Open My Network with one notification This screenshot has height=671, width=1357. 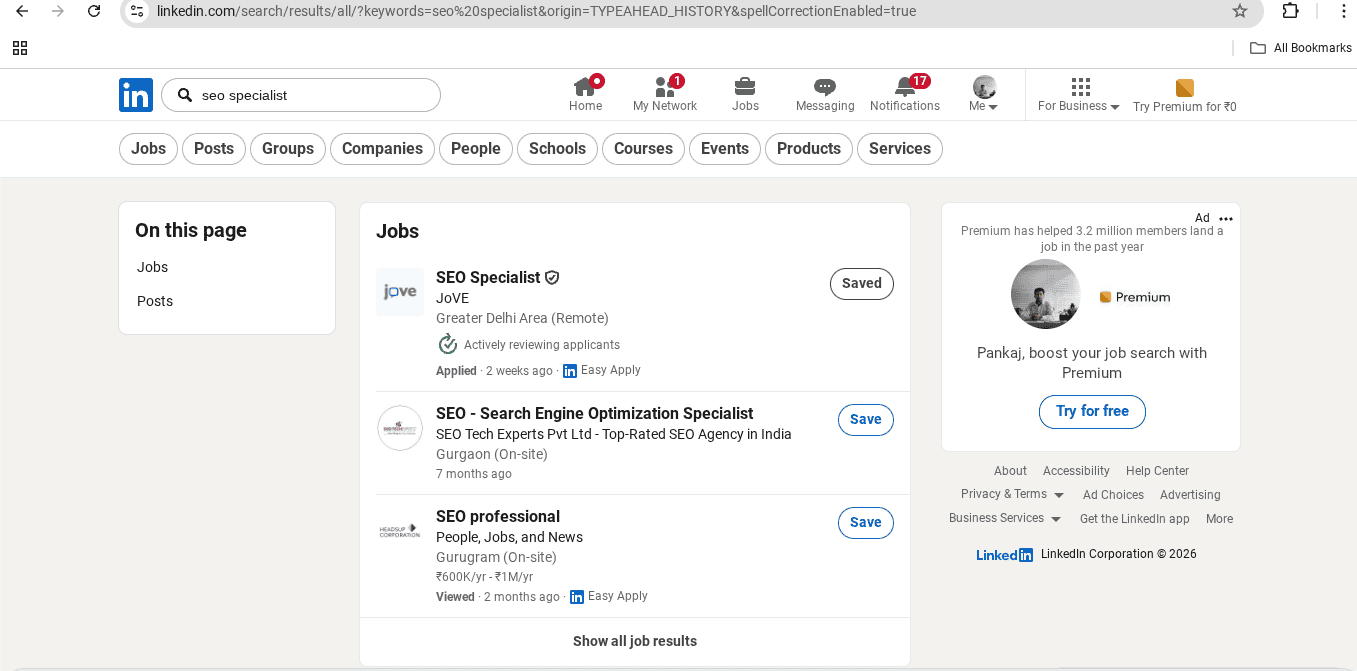pos(665,95)
